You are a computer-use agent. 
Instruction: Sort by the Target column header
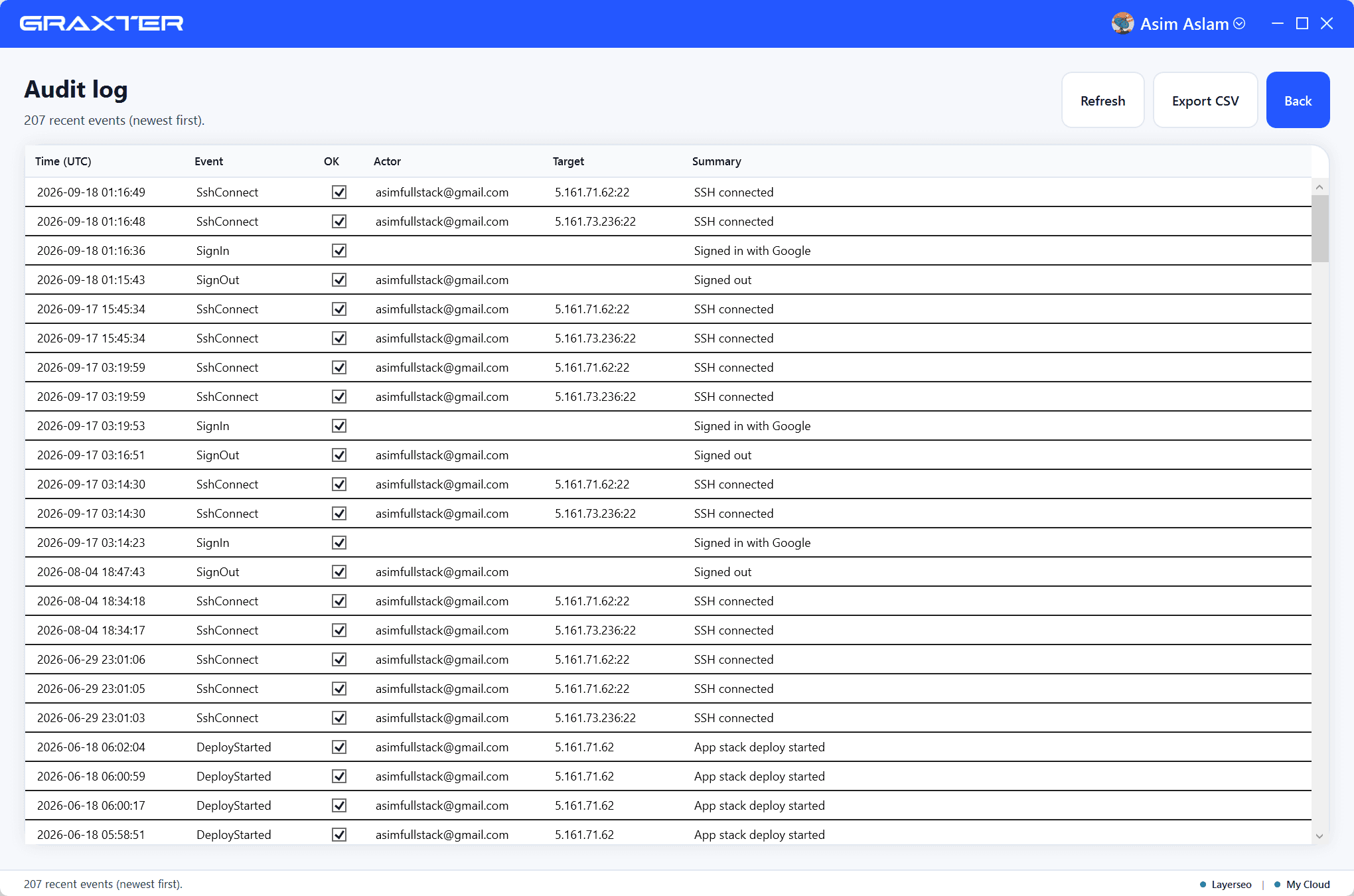tap(568, 161)
